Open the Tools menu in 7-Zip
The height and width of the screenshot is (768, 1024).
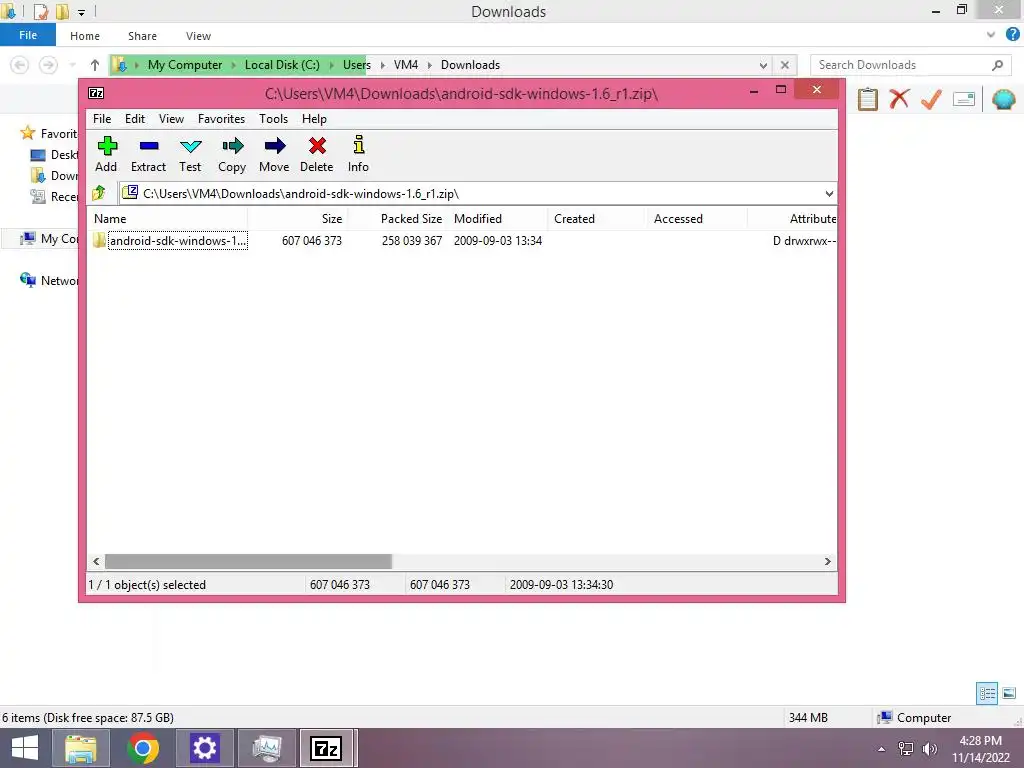point(273,119)
